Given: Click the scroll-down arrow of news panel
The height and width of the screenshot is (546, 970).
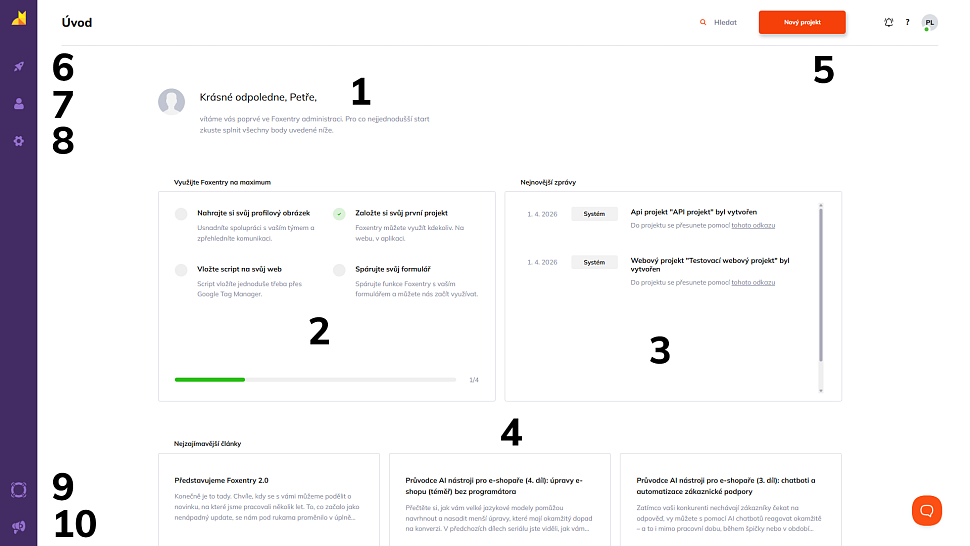Looking at the screenshot, I should [821, 391].
